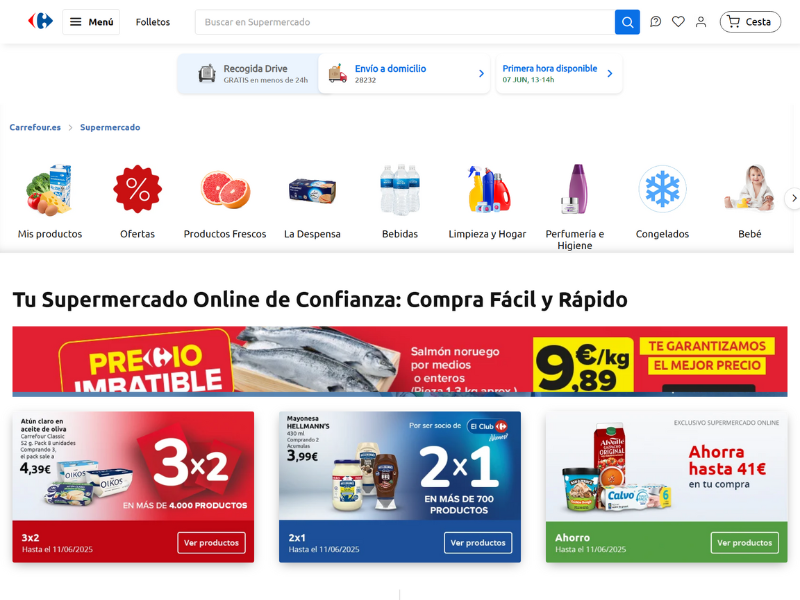Expand Primera hora disponible time slots

[x=559, y=73]
